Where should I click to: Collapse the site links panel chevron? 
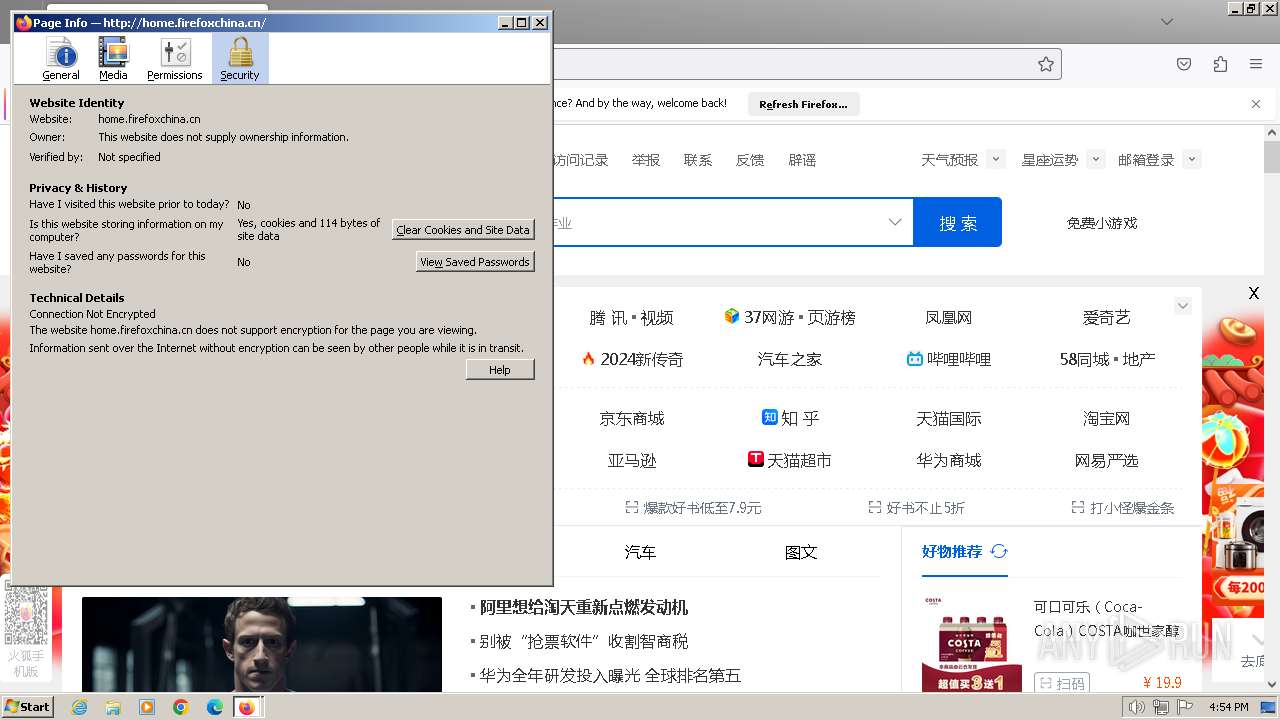[x=1183, y=306]
